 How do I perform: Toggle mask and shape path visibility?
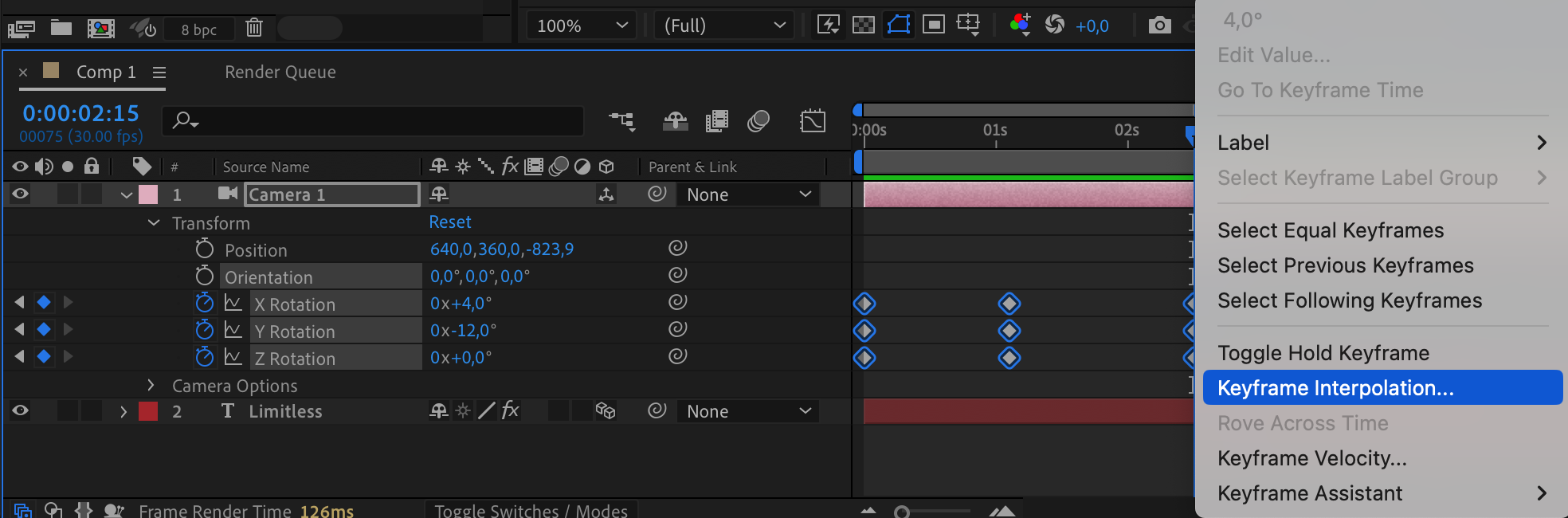[x=898, y=25]
